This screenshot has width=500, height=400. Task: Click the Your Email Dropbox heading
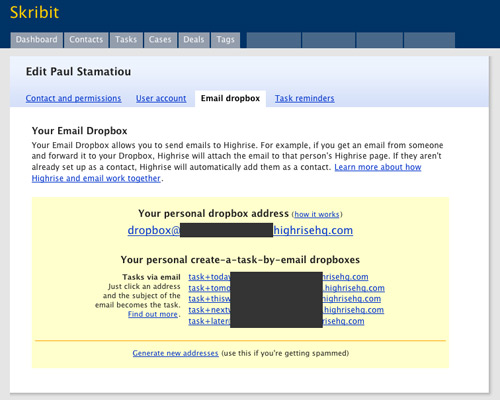point(80,131)
